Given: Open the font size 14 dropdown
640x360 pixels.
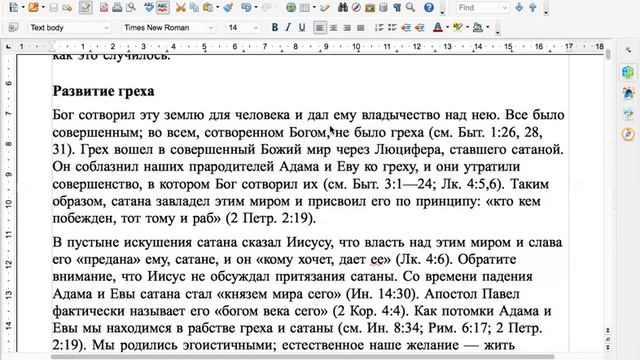Looking at the screenshot, I should 256,28.
